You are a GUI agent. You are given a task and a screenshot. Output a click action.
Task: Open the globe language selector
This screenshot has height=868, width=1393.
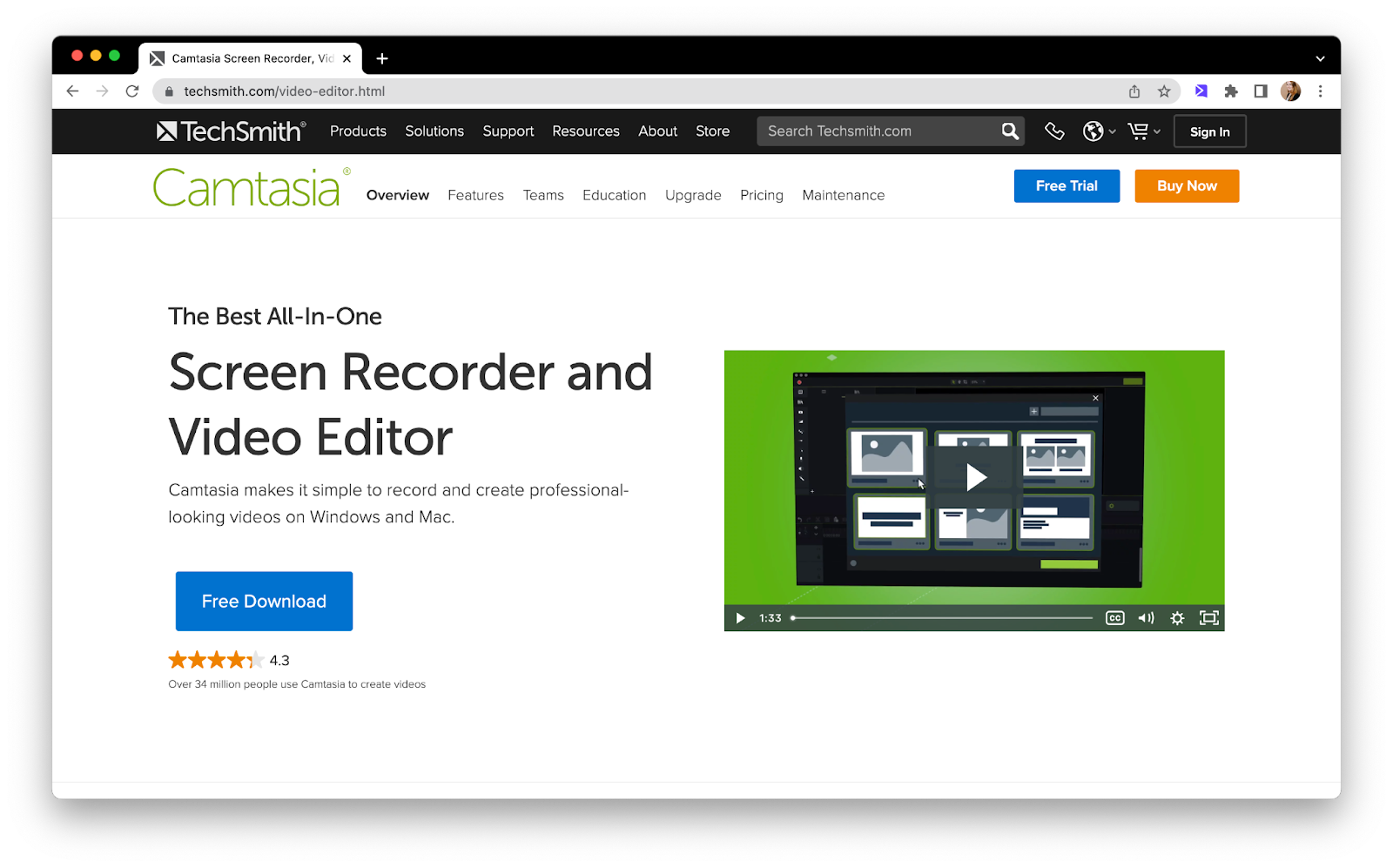click(x=1099, y=131)
